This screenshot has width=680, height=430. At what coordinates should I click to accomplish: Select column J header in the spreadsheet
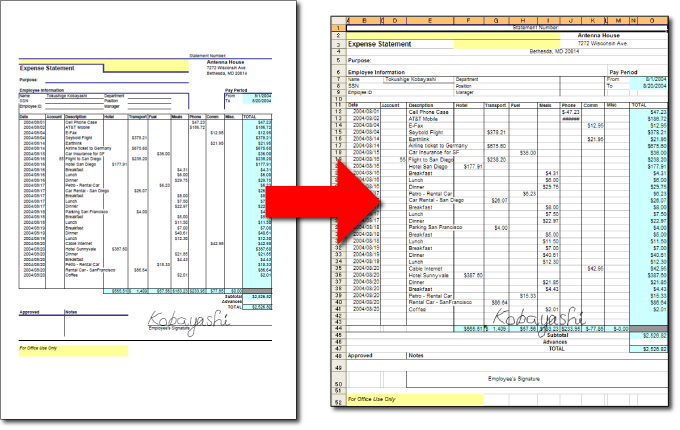click(571, 20)
